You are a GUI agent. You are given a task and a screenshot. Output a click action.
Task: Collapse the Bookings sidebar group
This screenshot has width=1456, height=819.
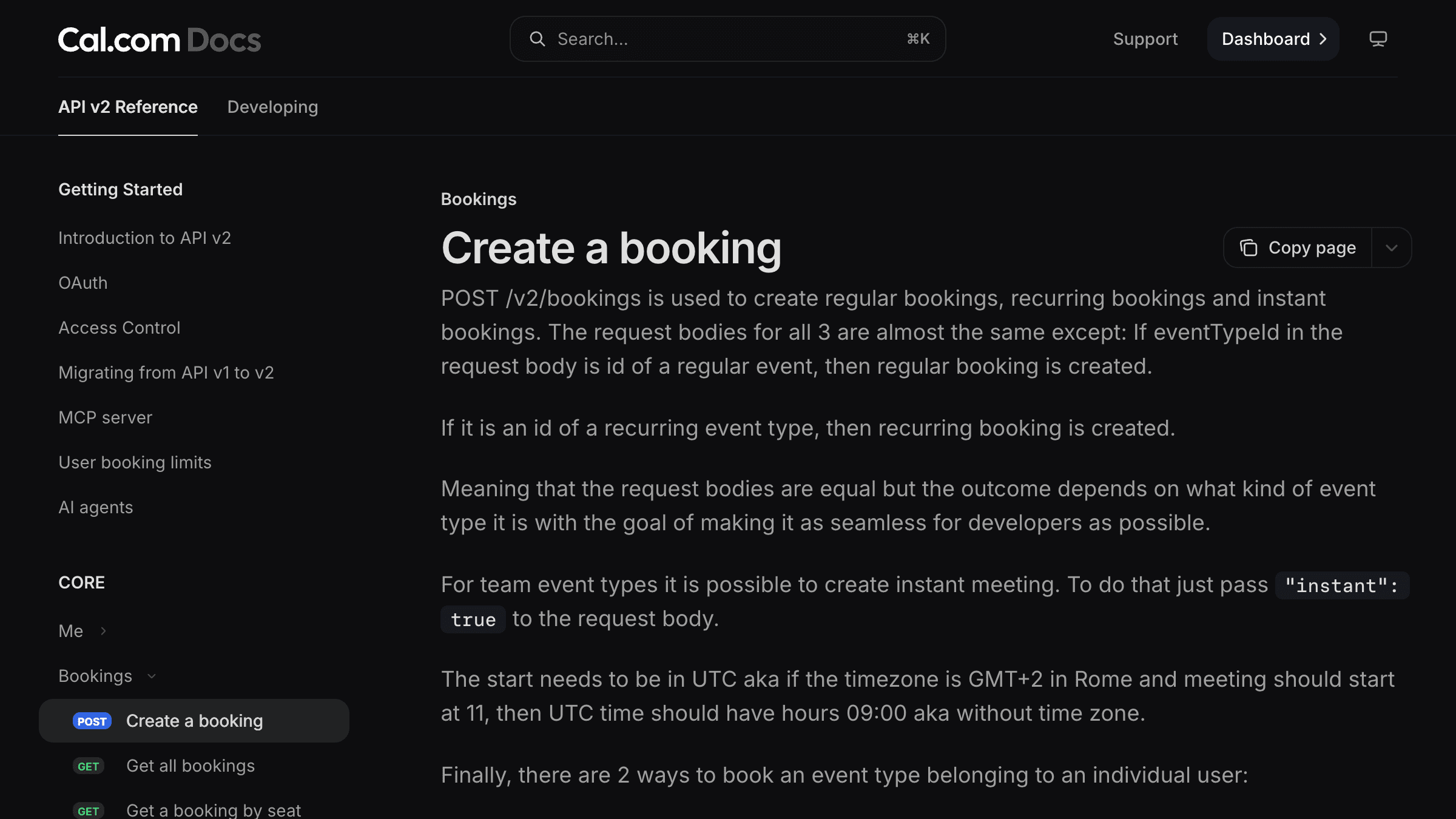coord(152,676)
